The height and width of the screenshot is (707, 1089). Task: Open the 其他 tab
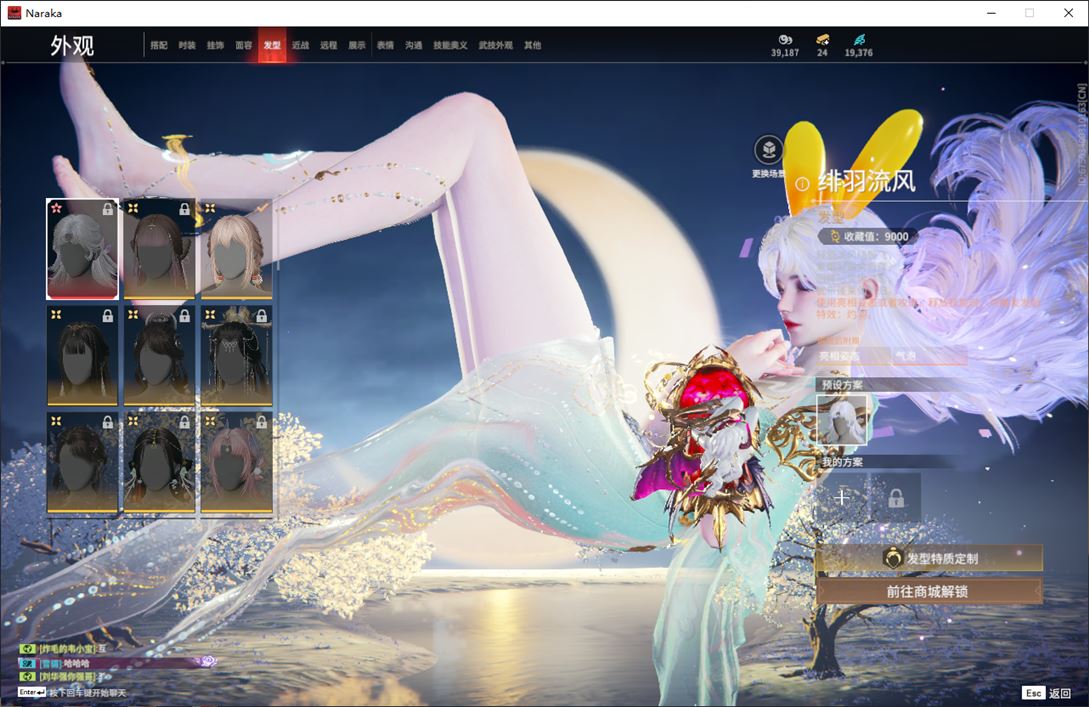pyautogui.click(x=532, y=45)
